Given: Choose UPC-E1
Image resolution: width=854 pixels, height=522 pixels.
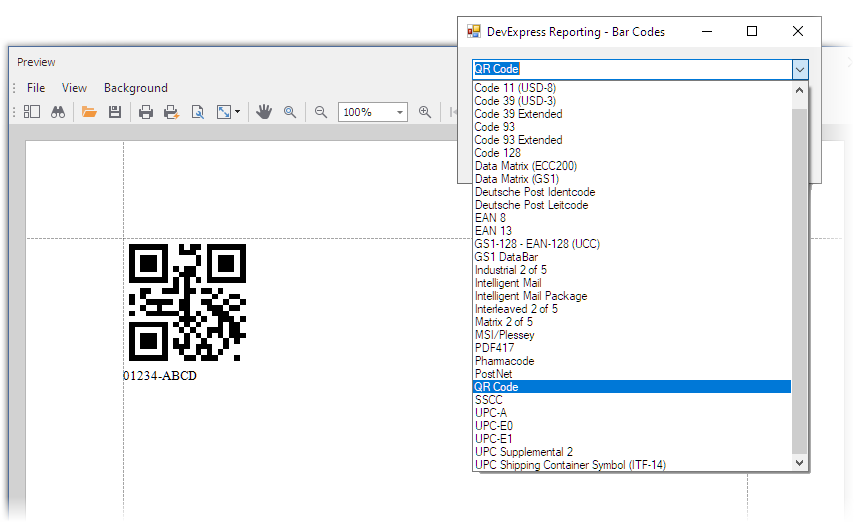Looking at the screenshot, I should (x=632, y=439).
